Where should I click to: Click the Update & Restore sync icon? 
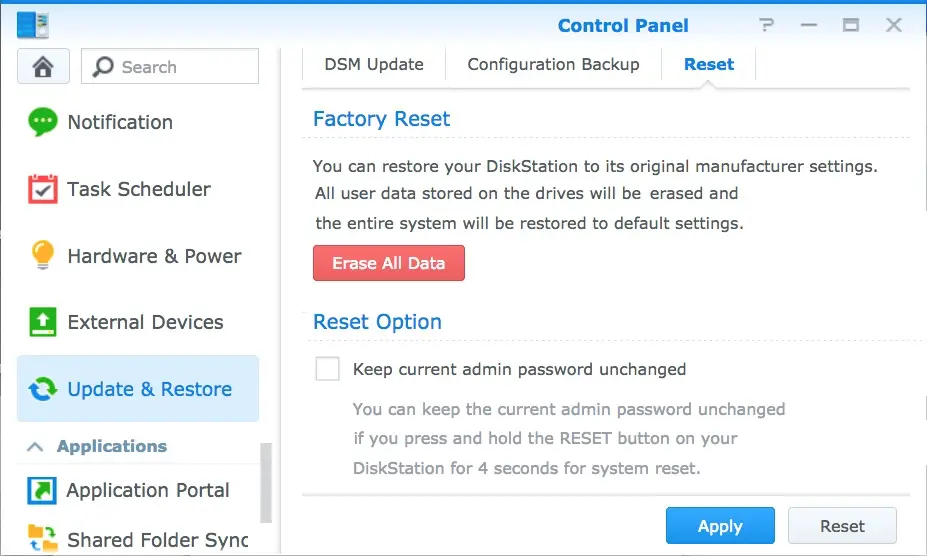point(43,389)
